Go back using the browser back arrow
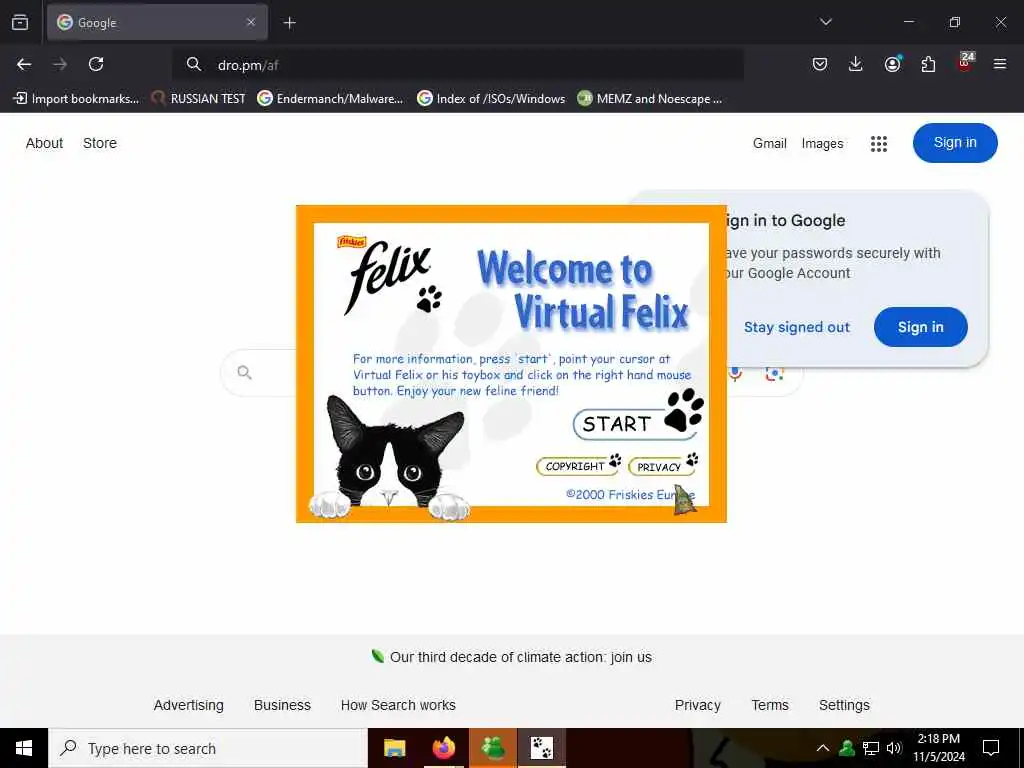1024x768 pixels. [24, 64]
